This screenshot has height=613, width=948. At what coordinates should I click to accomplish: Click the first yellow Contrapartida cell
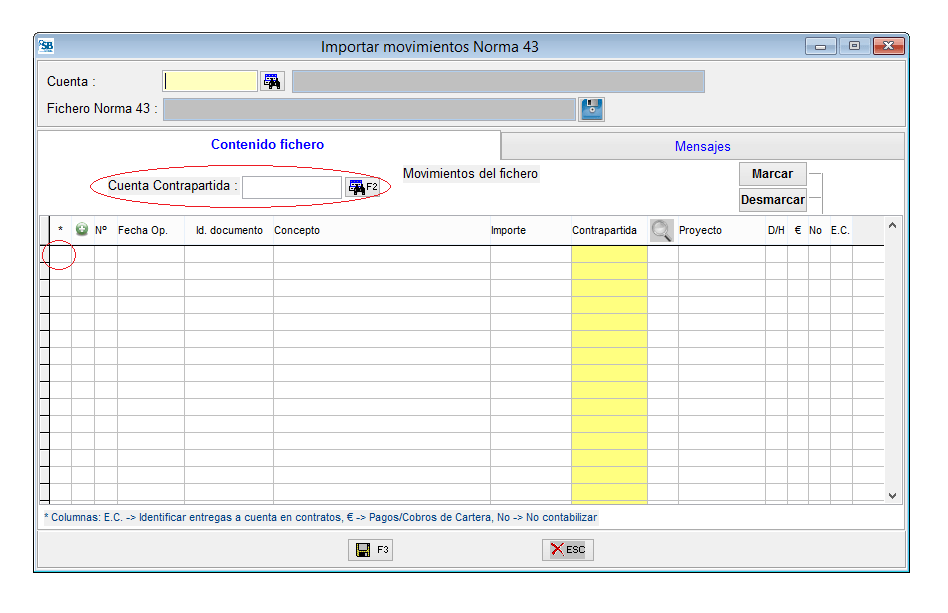tap(609, 254)
